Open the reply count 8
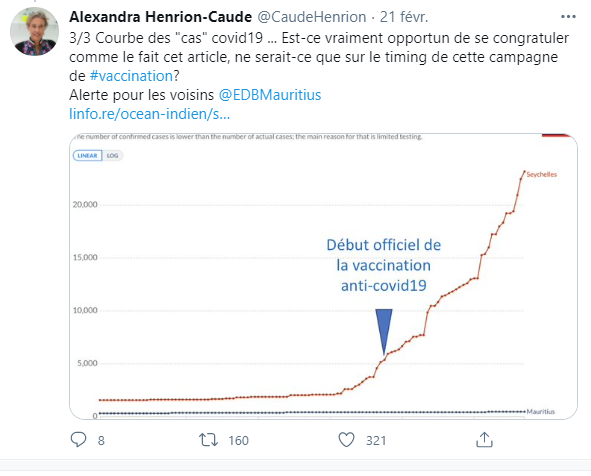591x476 pixels. pyautogui.click(x=101, y=440)
